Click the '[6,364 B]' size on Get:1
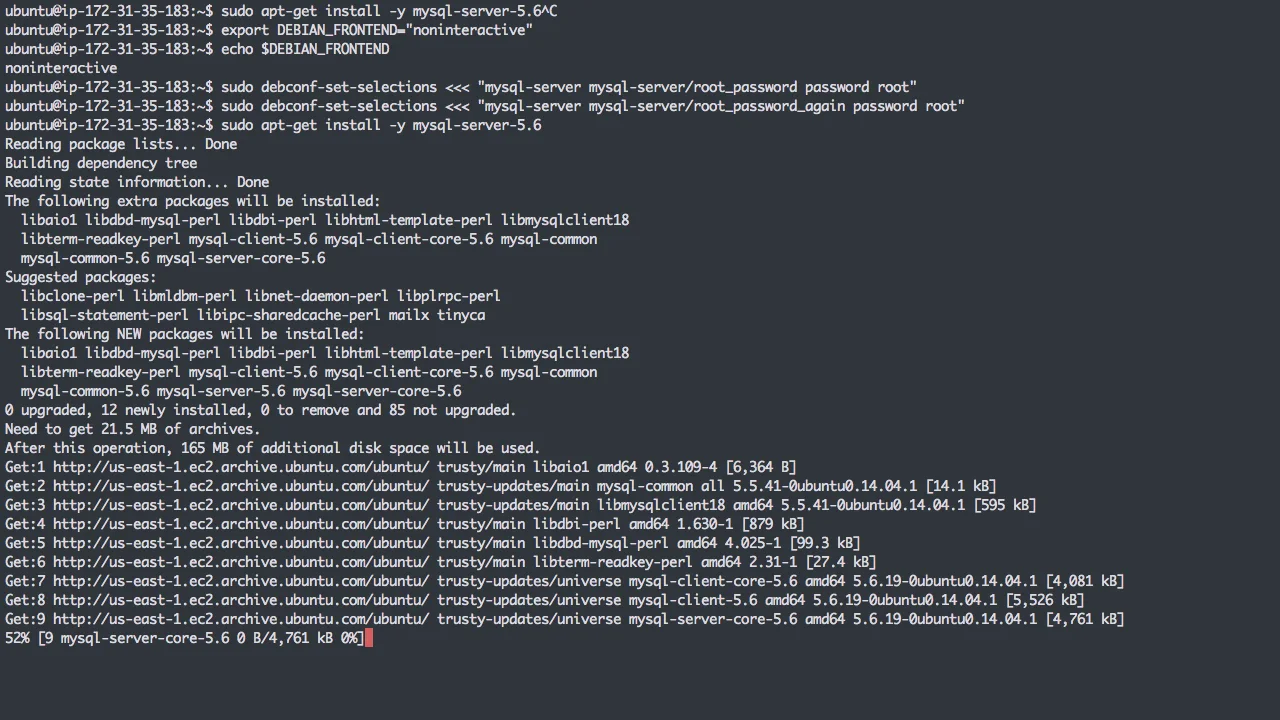The height and width of the screenshot is (720, 1280). 761,467
